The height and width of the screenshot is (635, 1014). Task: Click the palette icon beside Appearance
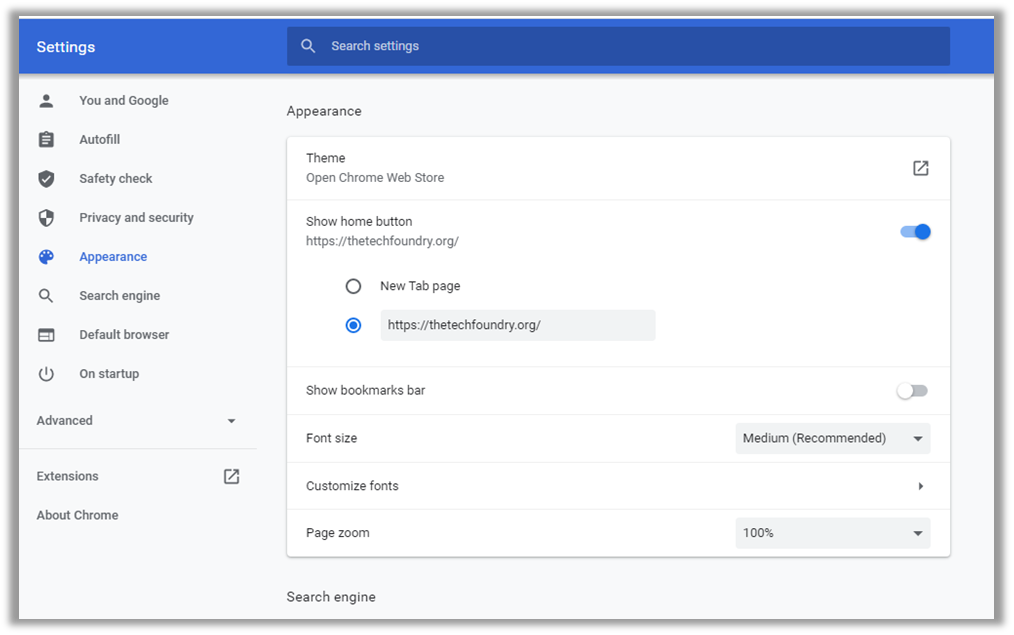(46, 257)
